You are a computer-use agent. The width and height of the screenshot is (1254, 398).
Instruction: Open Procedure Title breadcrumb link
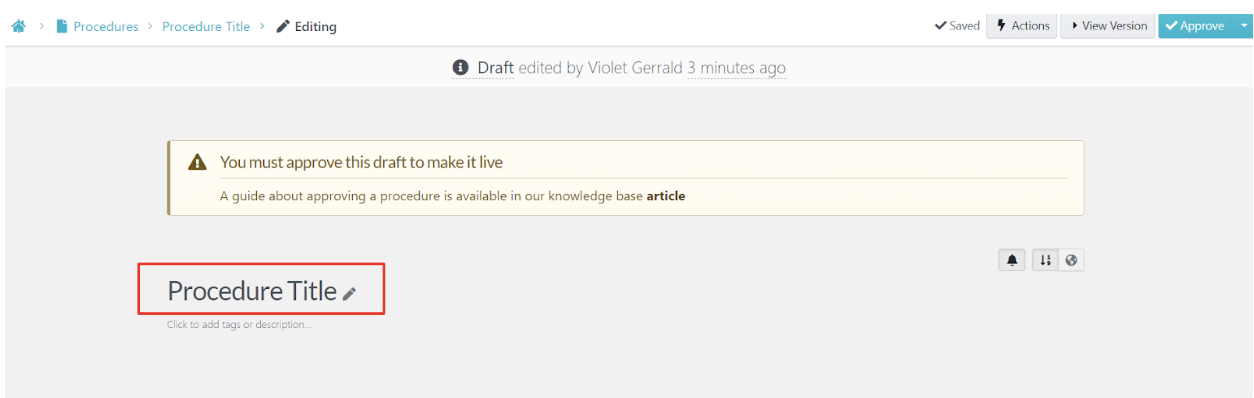click(206, 27)
